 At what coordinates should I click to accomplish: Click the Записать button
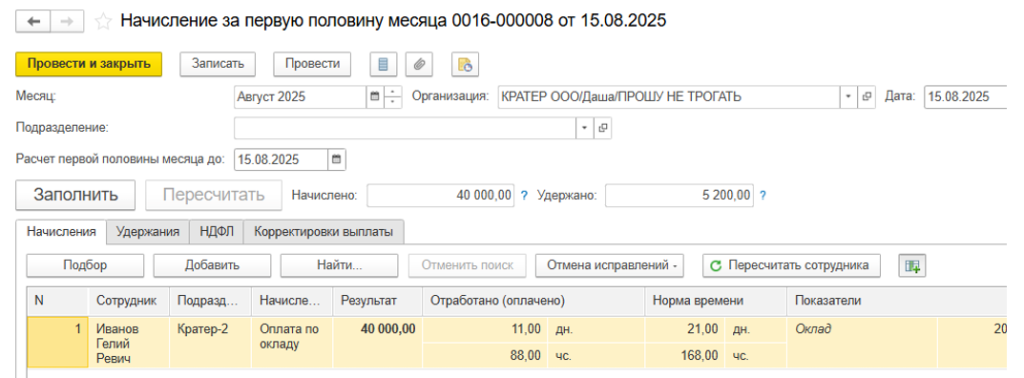pyautogui.click(x=217, y=64)
